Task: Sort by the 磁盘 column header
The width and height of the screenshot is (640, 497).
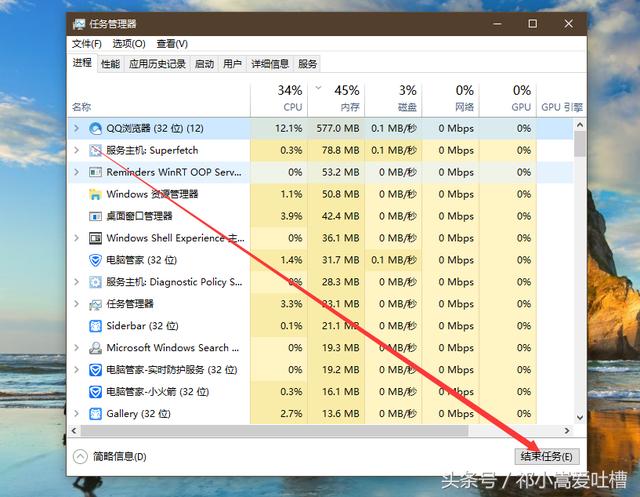Action: 393,99
